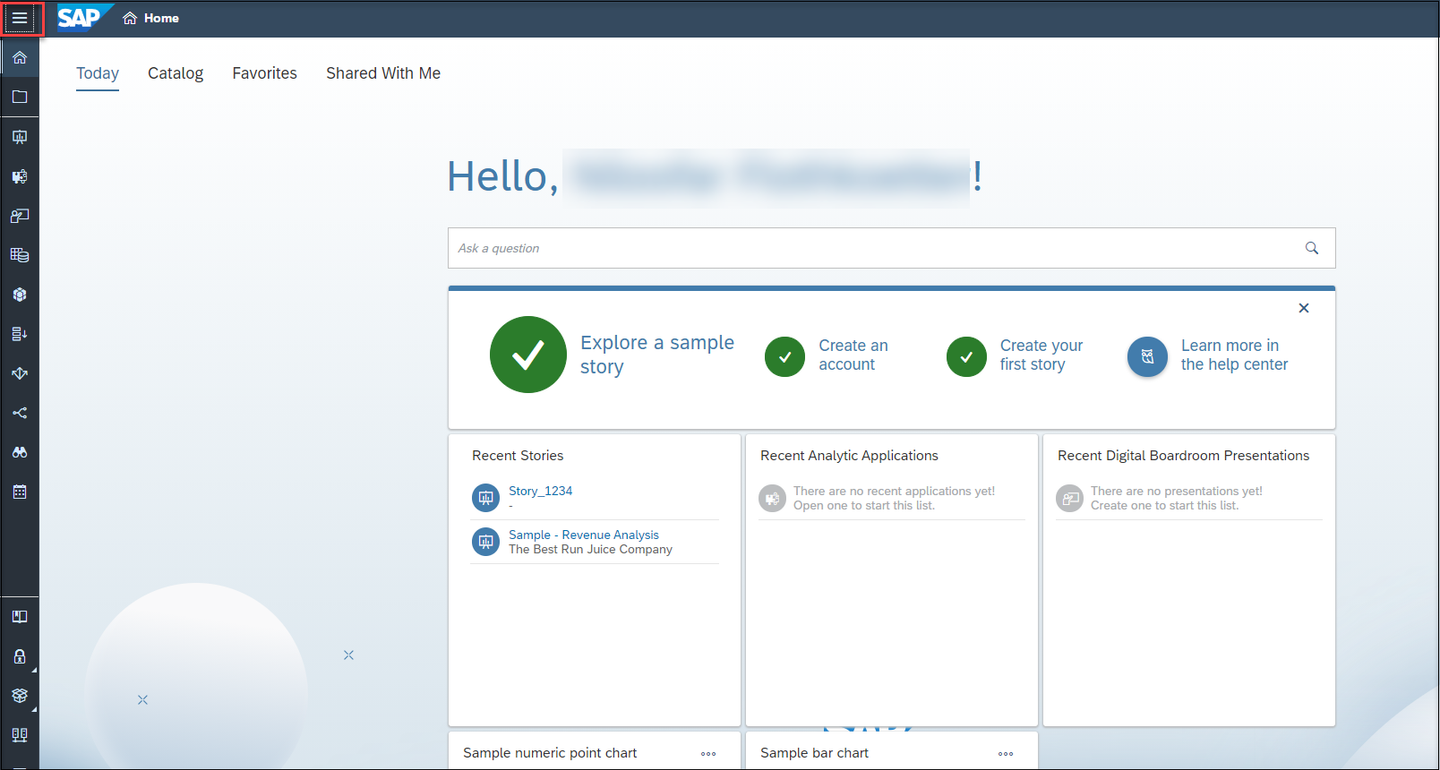1440x770 pixels.
Task: Click the Sample - Revenue Analysis story icon
Action: tap(485, 541)
